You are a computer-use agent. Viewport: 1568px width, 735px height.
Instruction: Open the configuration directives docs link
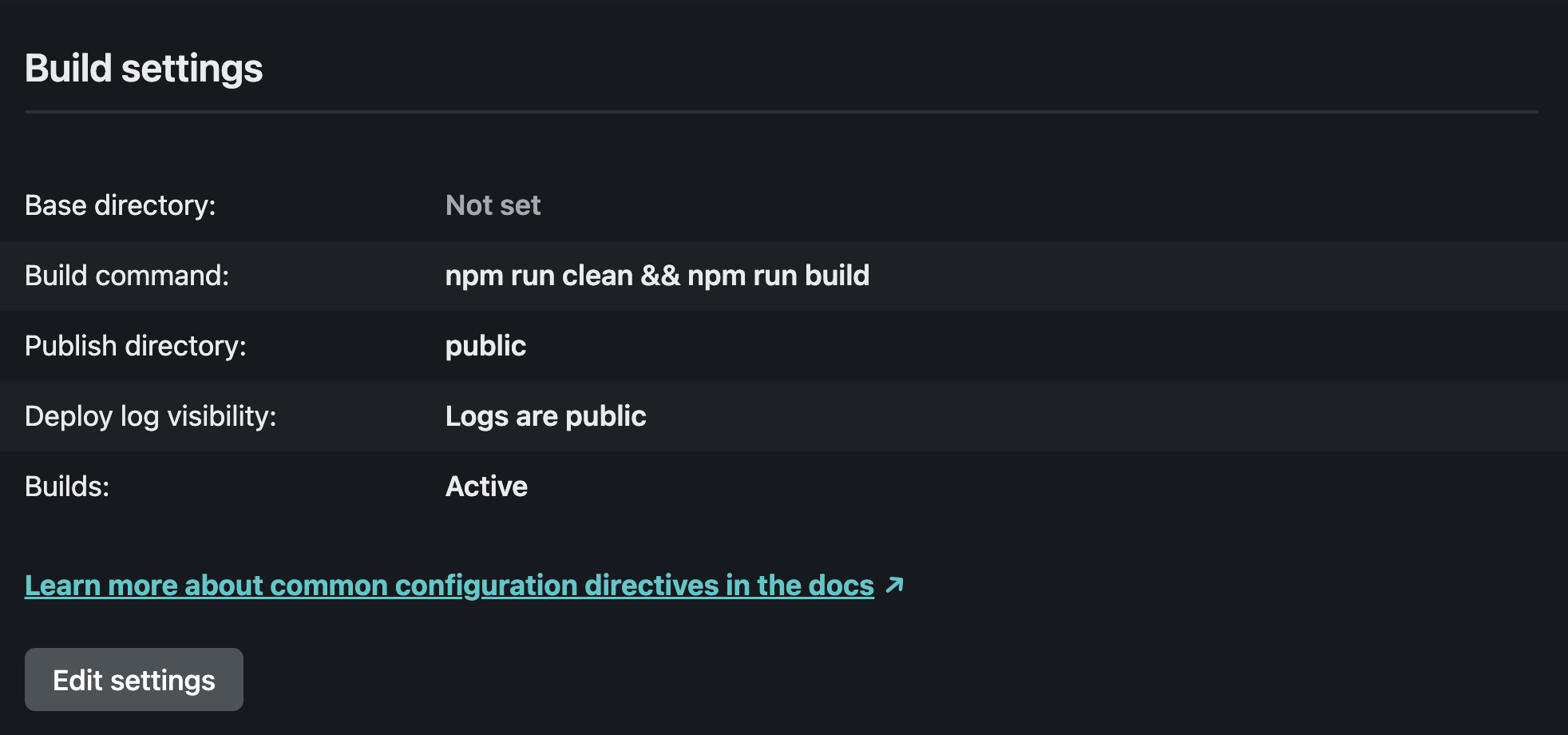pos(449,584)
